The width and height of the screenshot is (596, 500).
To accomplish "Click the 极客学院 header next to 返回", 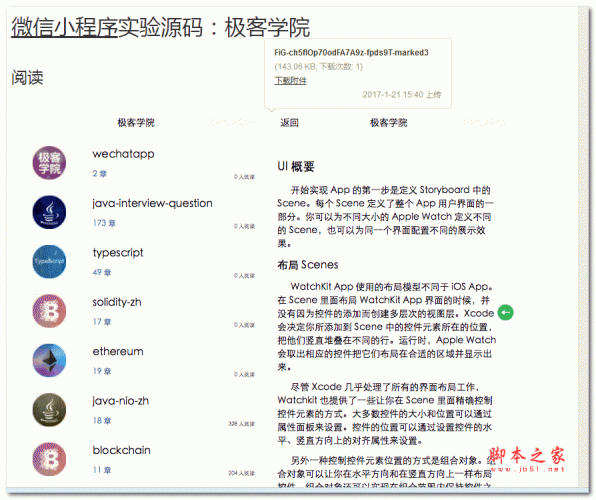I will [x=388, y=122].
